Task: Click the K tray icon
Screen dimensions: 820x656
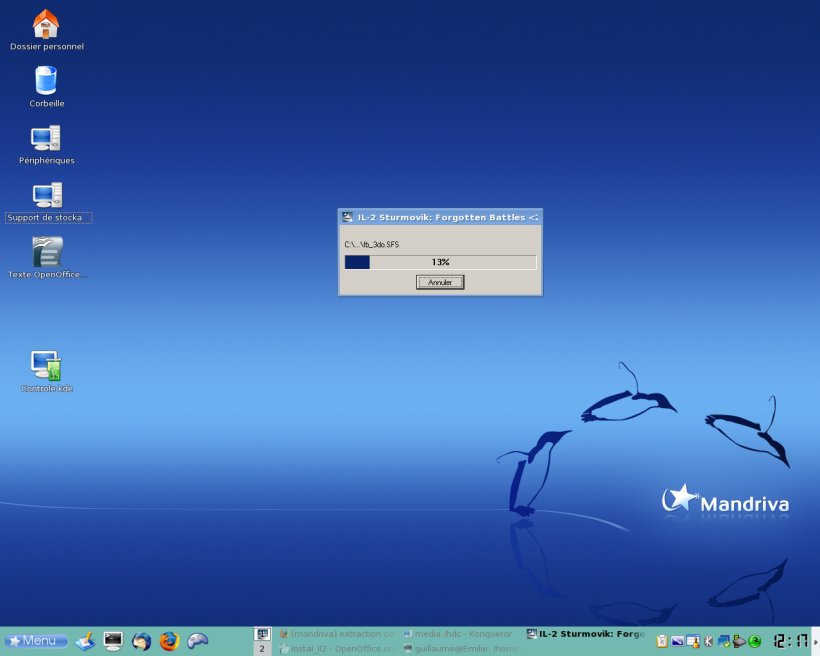Action: 709,641
